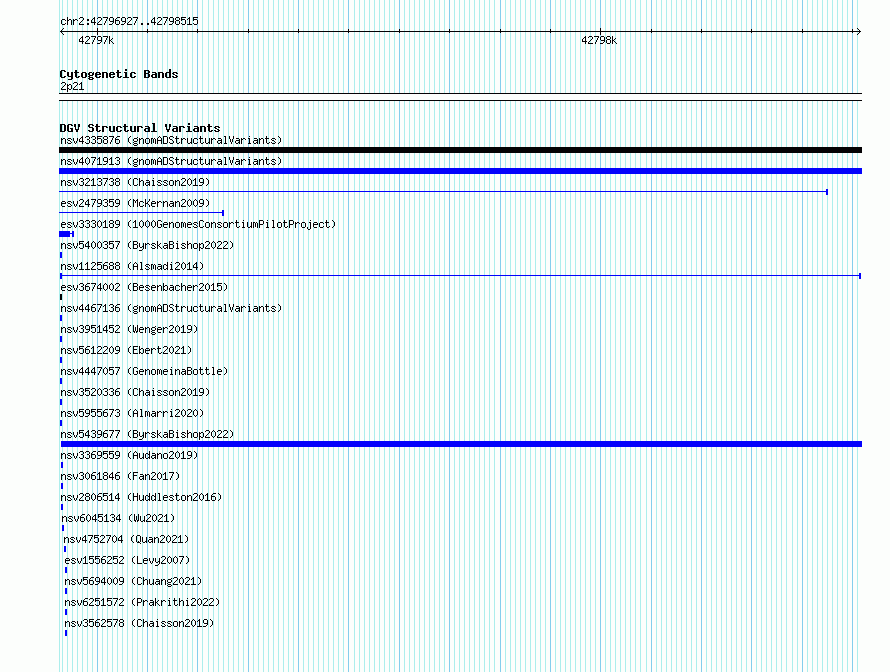890x672 pixels.
Task: Open esv3674002 (Besenbacher2015) label
Action: pos(144,287)
